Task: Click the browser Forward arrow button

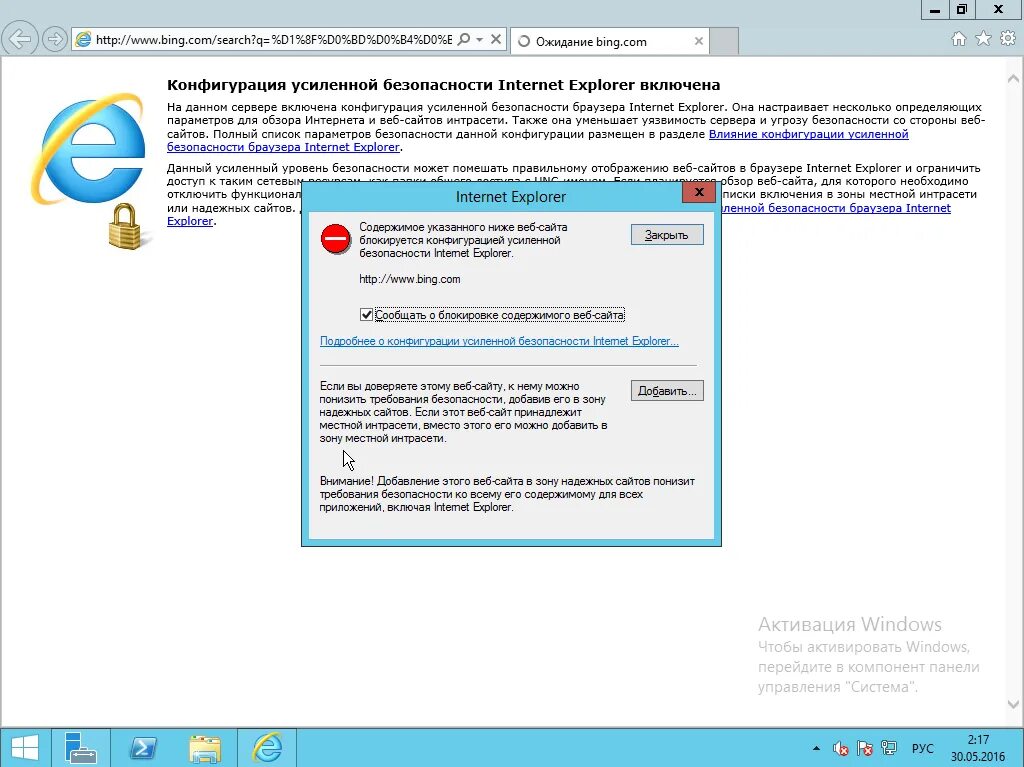Action: point(54,39)
